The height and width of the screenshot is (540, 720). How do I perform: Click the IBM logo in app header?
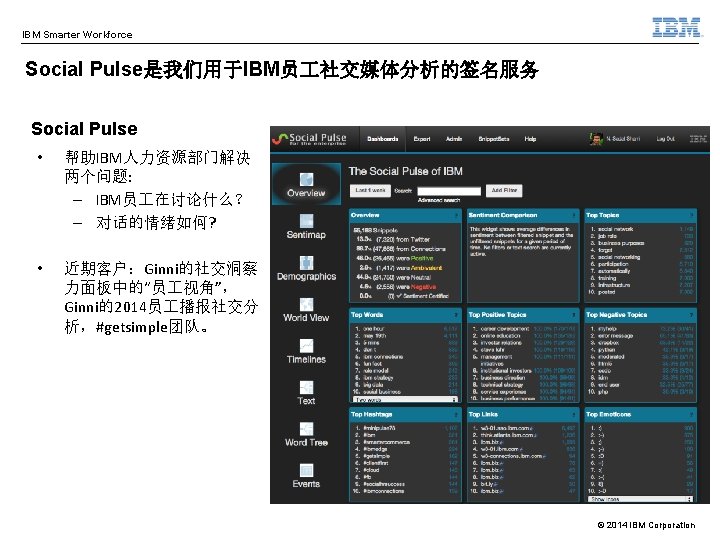click(698, 139)
